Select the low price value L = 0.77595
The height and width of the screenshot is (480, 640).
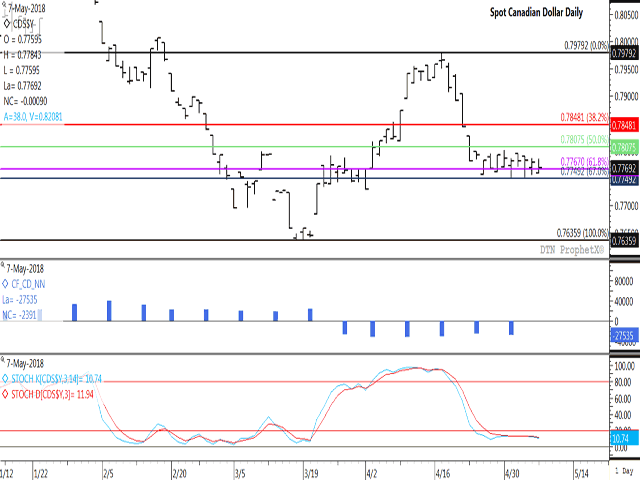tap(22, 70)
